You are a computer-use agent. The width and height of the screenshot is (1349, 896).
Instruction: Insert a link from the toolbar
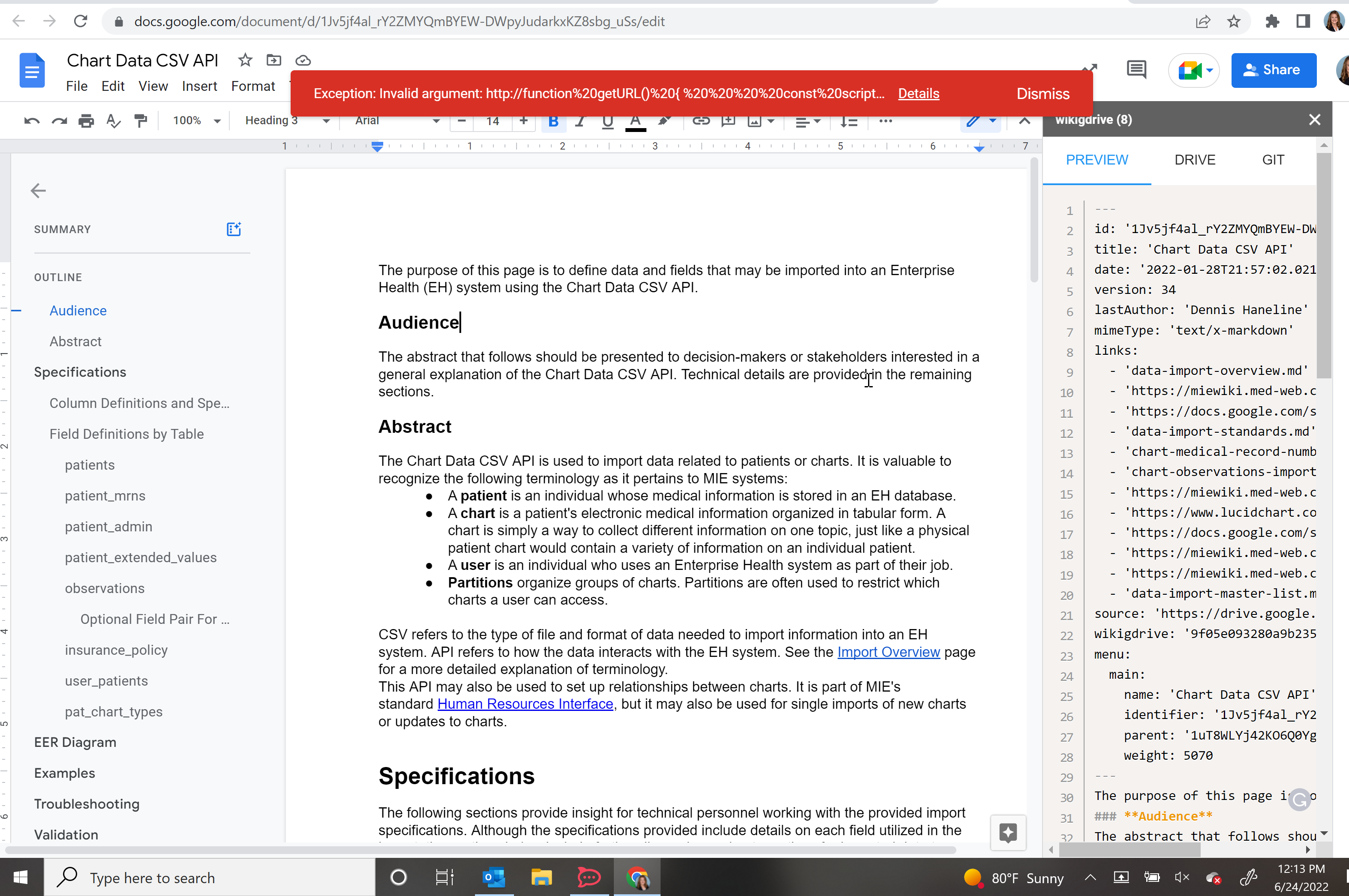pos(701,121)
